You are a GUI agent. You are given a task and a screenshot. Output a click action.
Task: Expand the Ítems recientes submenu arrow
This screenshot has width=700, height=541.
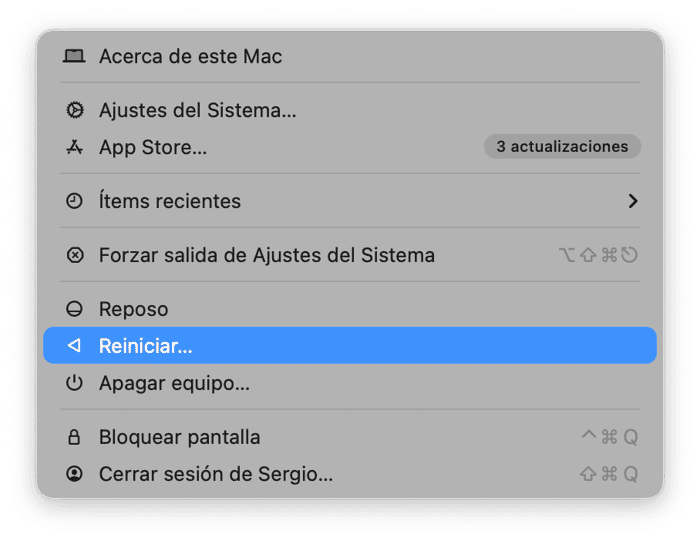pyautogui.click(x=632, y=201)
